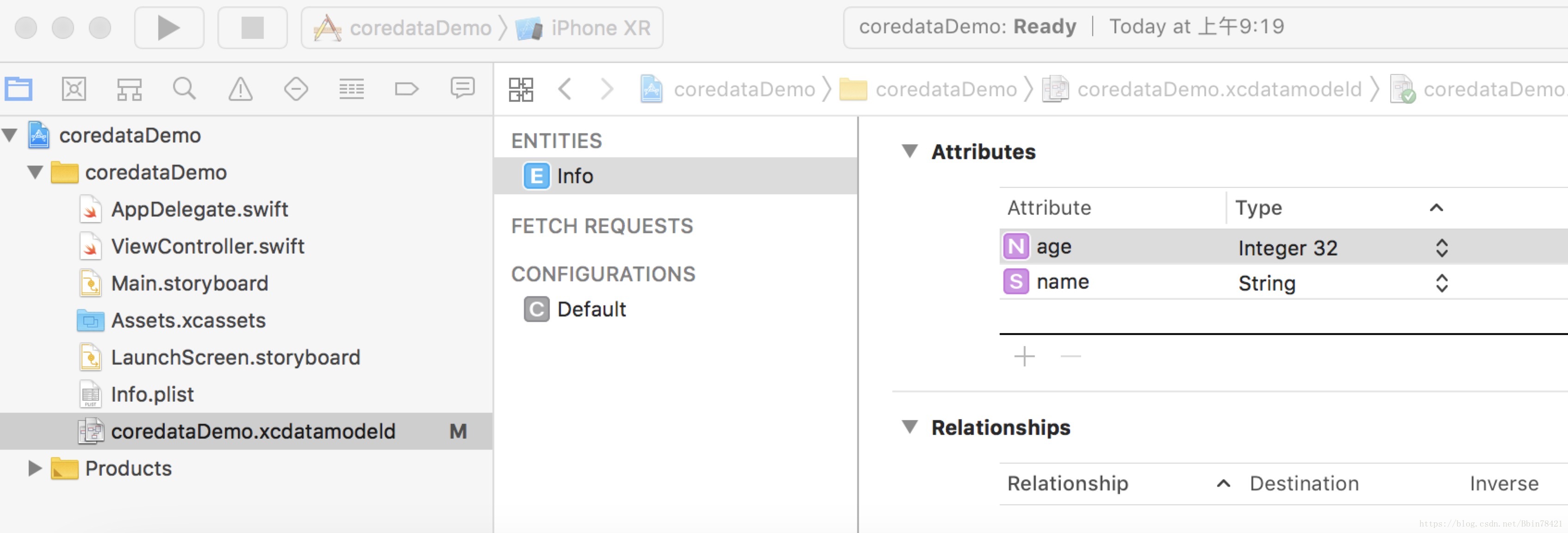The image size is (1568, 533).
Task: Click the Destination column header
Action: 1304,483
